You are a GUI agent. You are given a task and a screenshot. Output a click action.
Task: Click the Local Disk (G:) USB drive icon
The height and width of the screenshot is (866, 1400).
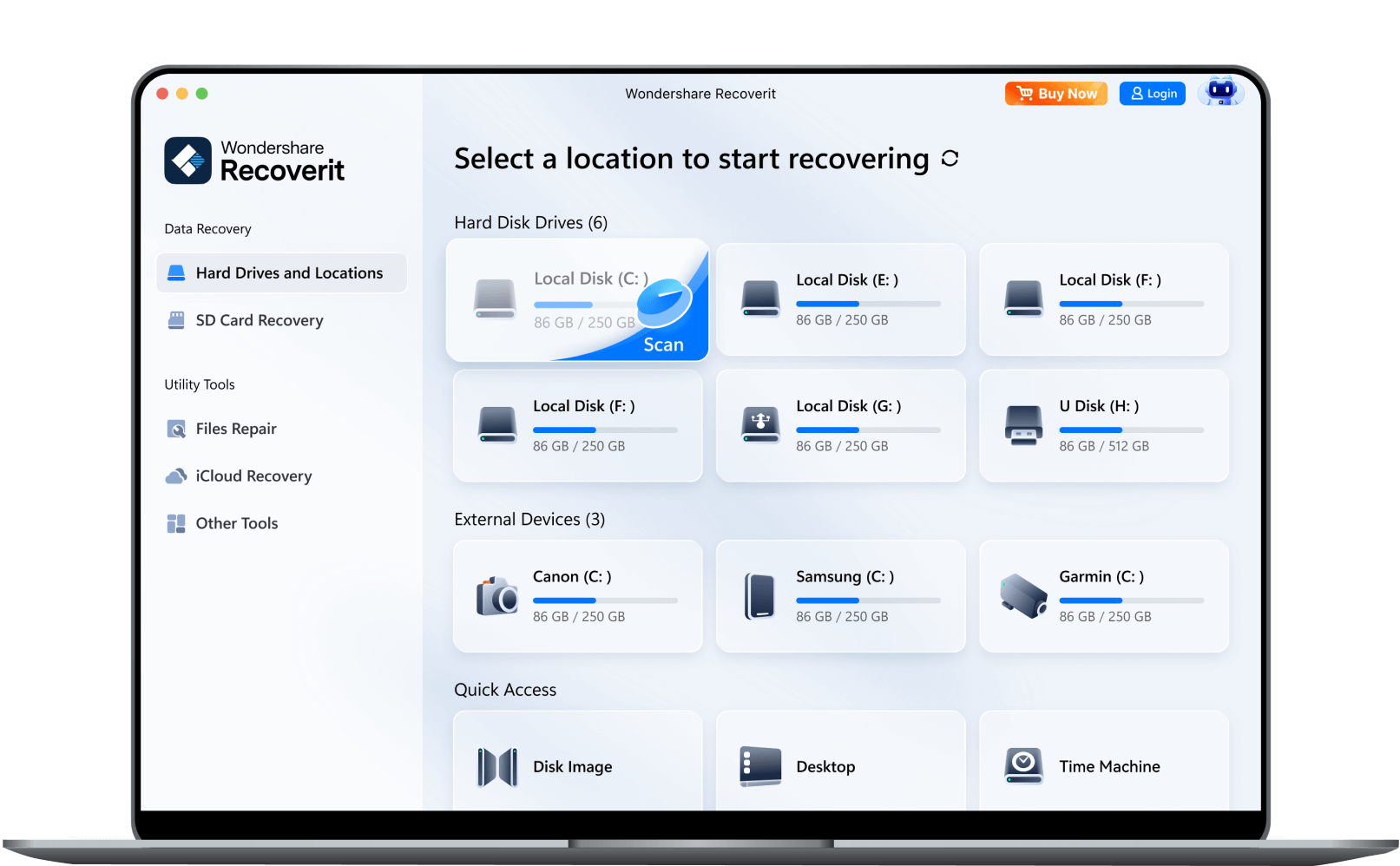760,424
